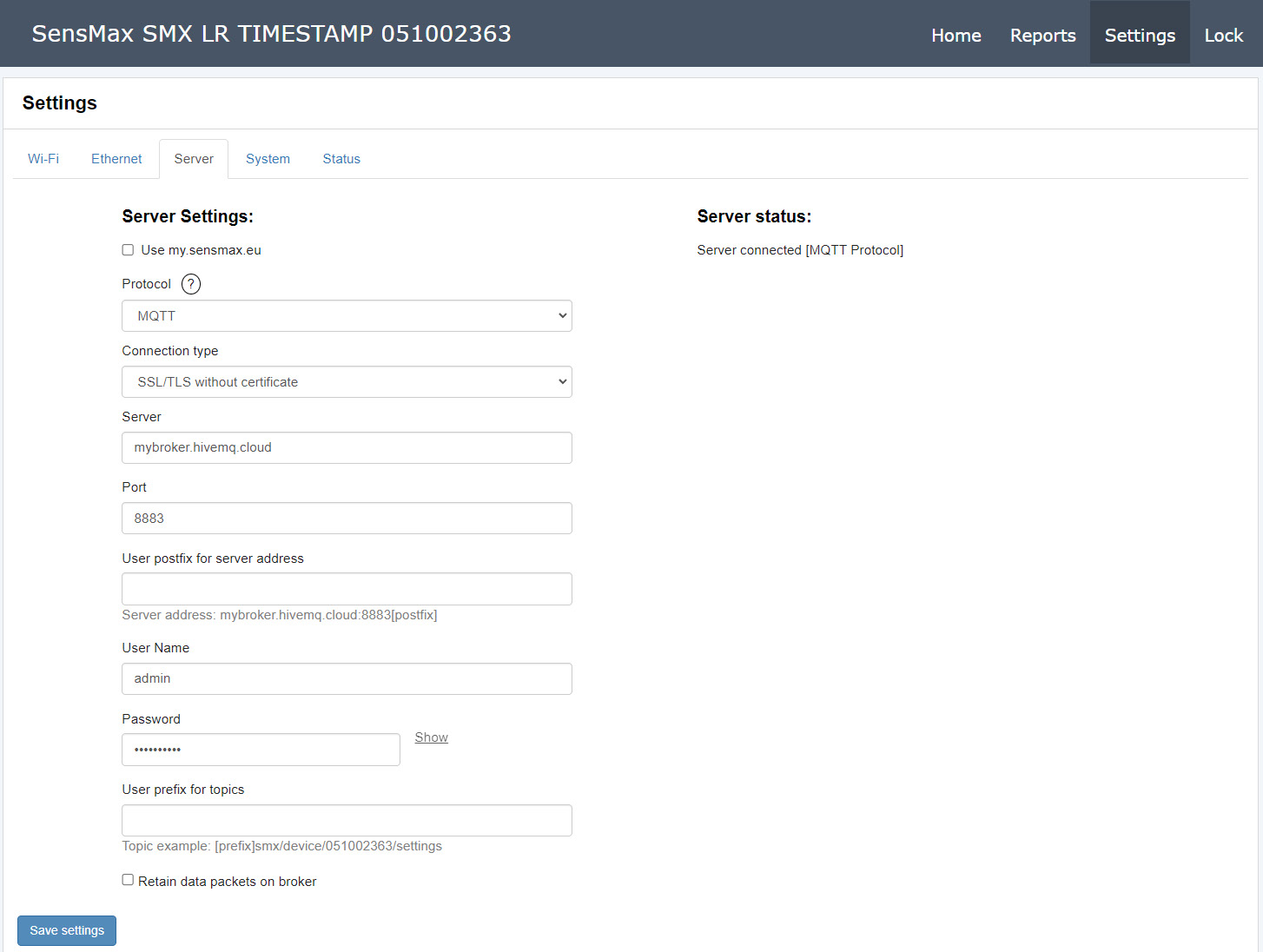The width and height of the screenshot is (1263, 952).
Task: Open the Protocol MQTT dropdown
Action: coord(347,316)
